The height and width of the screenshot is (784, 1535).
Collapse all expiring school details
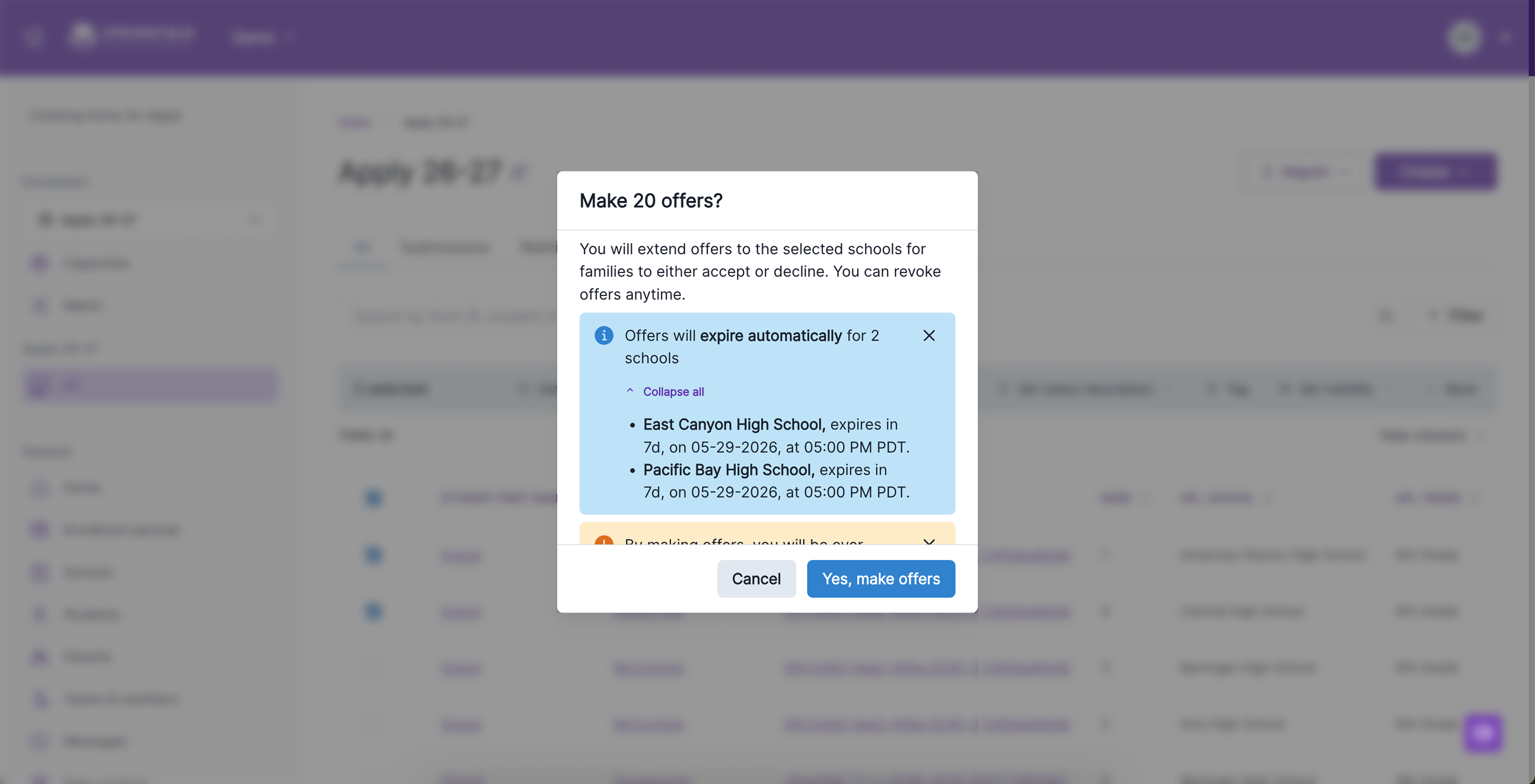(673, 391)
